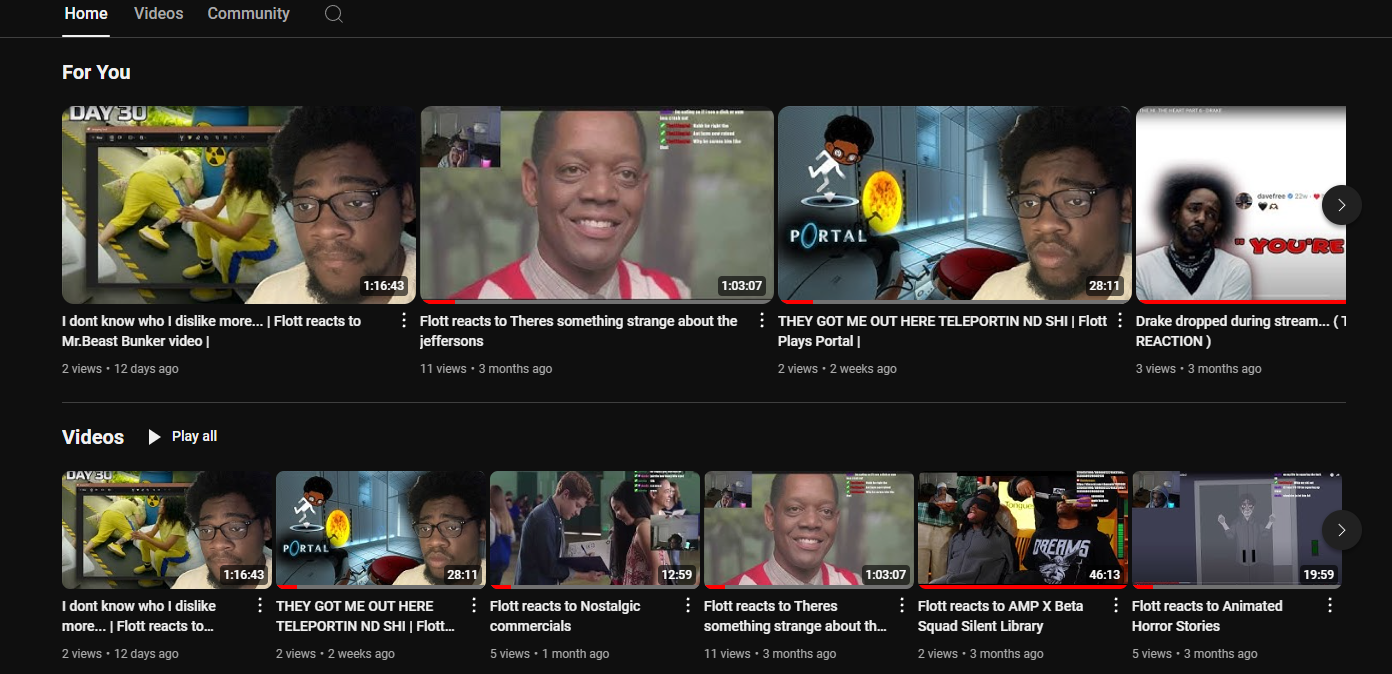Open options for AMP X Beta Squad video
The width and height of the screenshot is (1392, 674).
pos(1116,605)
